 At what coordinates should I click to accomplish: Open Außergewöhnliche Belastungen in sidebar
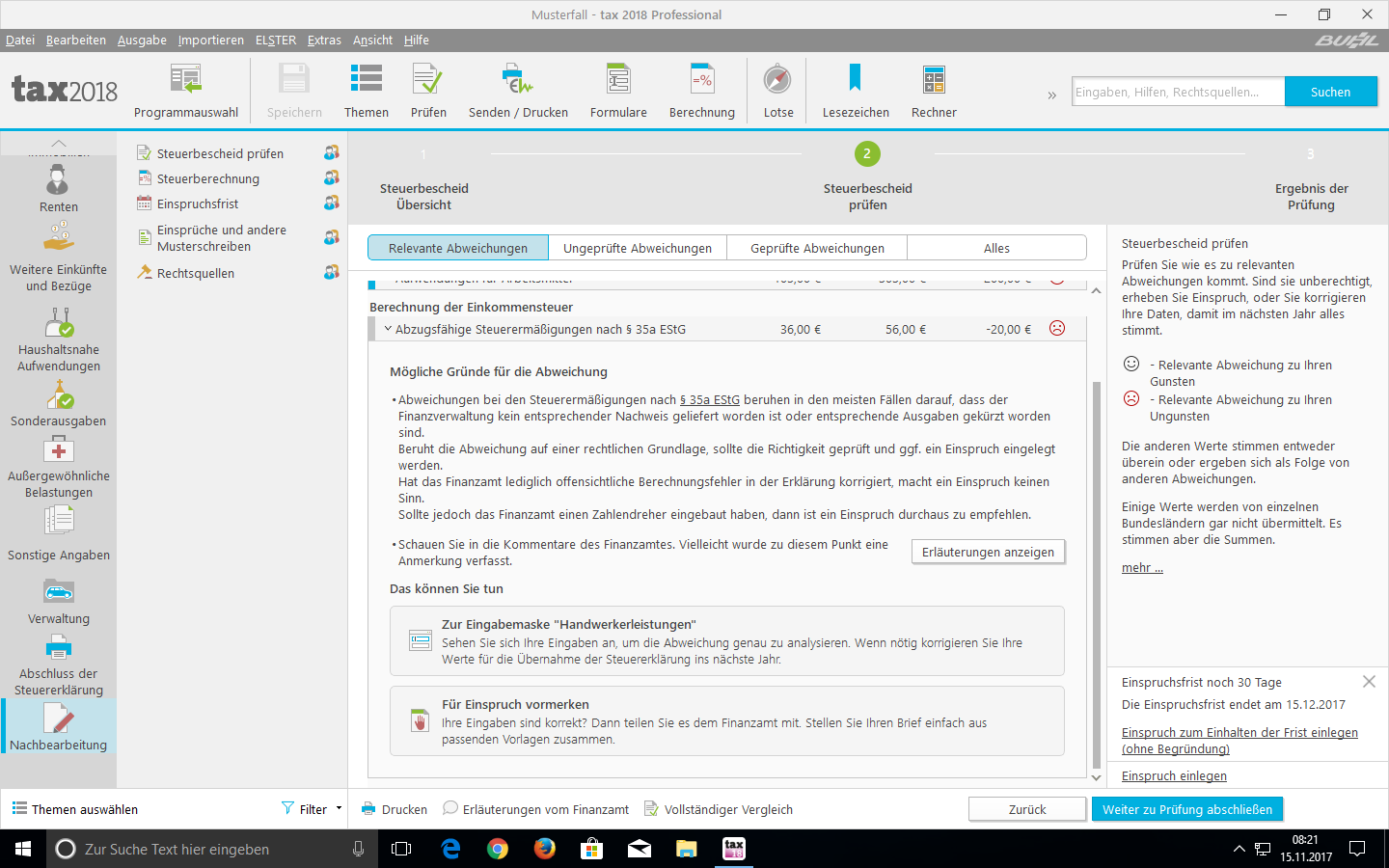[59, 467]
